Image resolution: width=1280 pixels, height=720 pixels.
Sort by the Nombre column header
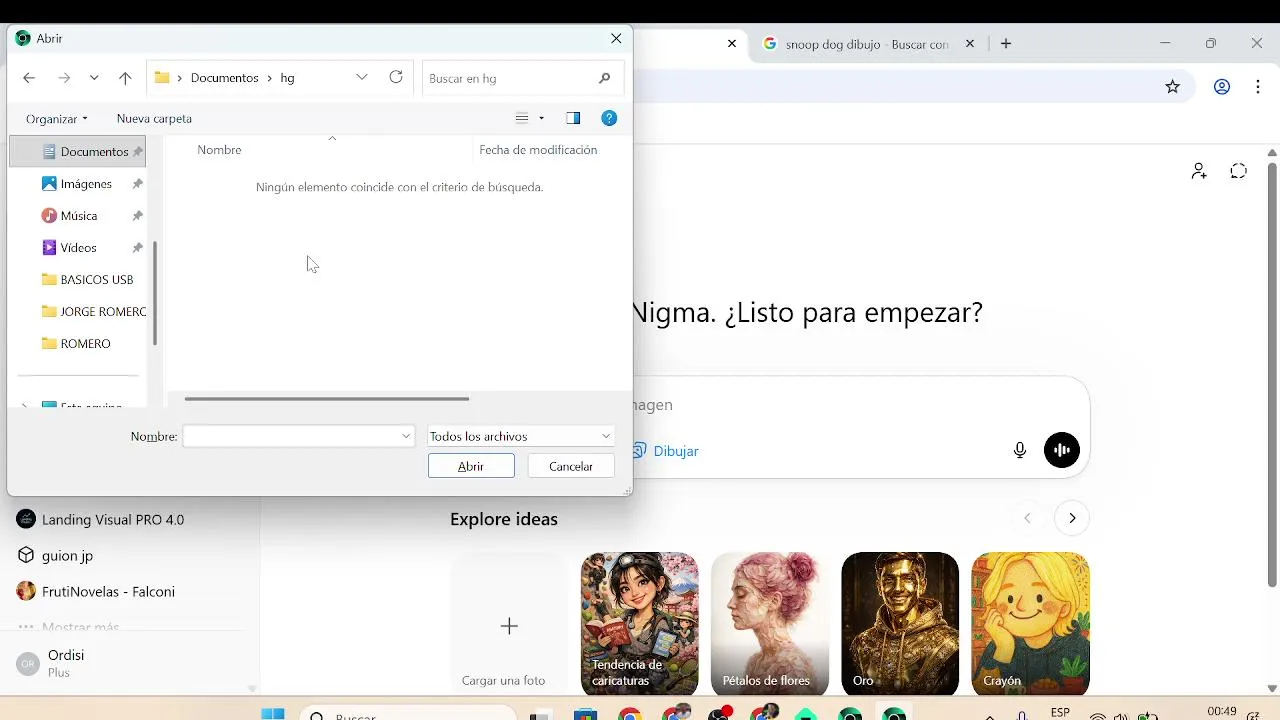point(219,150)
